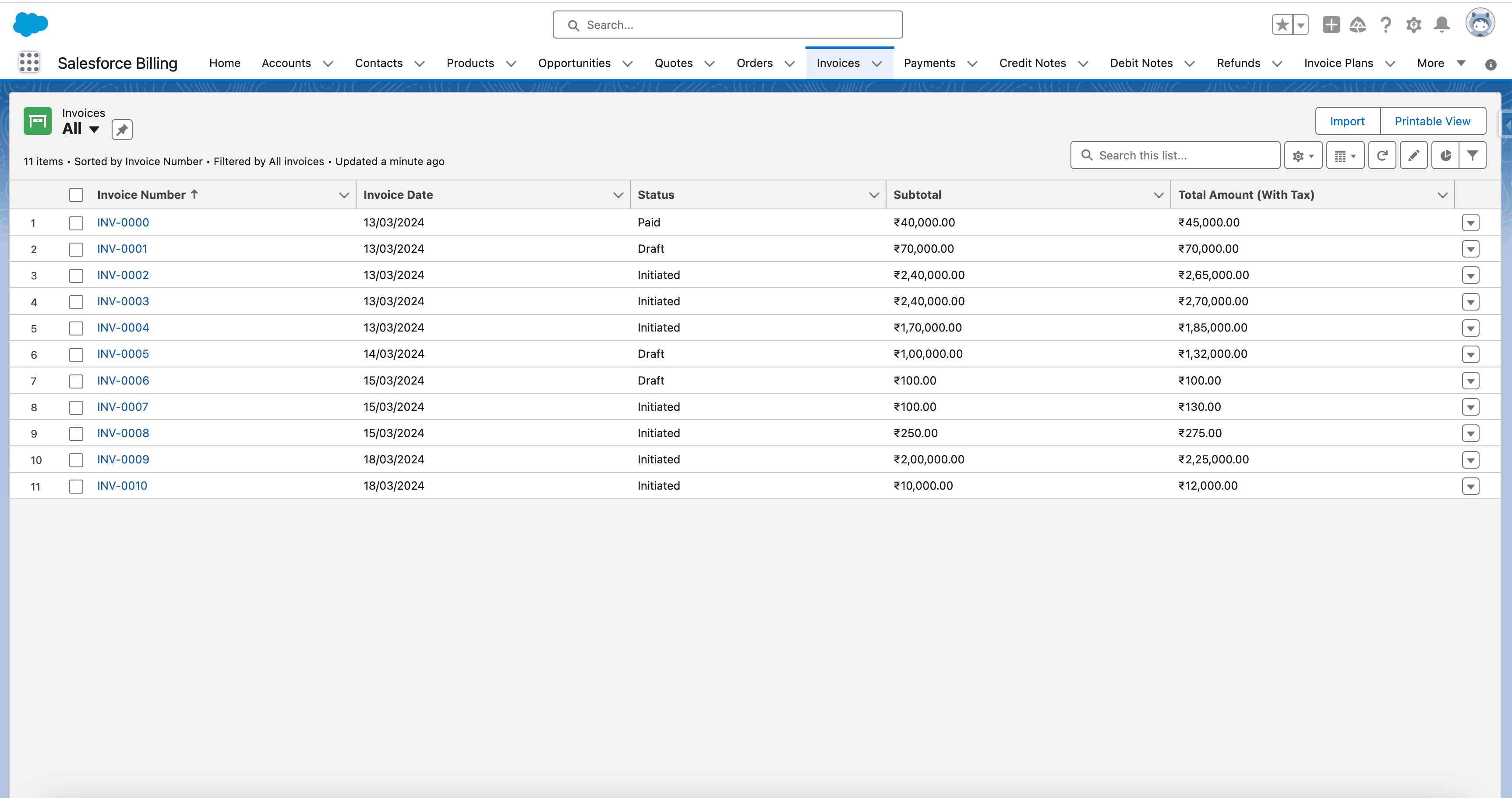Edit list with the pencil icon
The height and width of the screenshot is (798, 1512).
click(1413, 155)
